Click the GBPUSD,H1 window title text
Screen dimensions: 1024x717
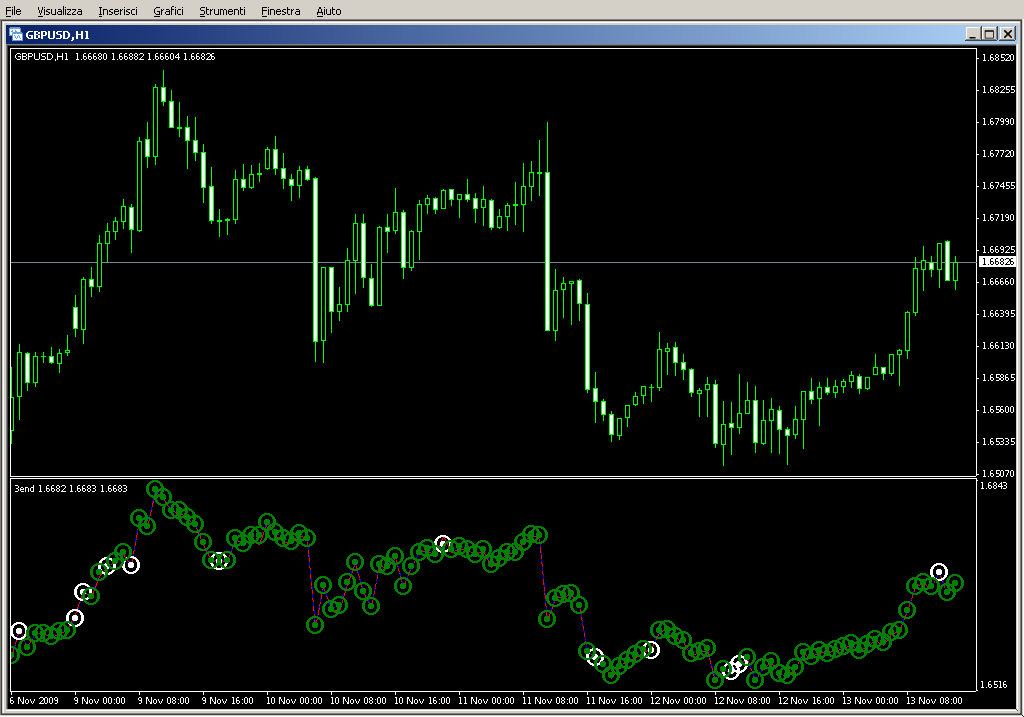click(57, 35)
